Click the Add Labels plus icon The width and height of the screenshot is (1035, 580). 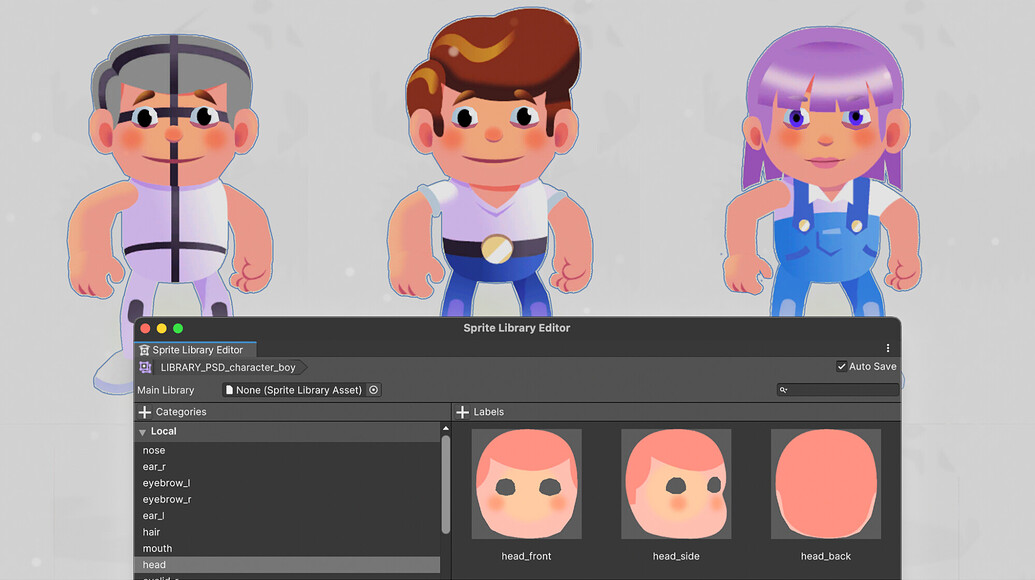pos(462,411)
